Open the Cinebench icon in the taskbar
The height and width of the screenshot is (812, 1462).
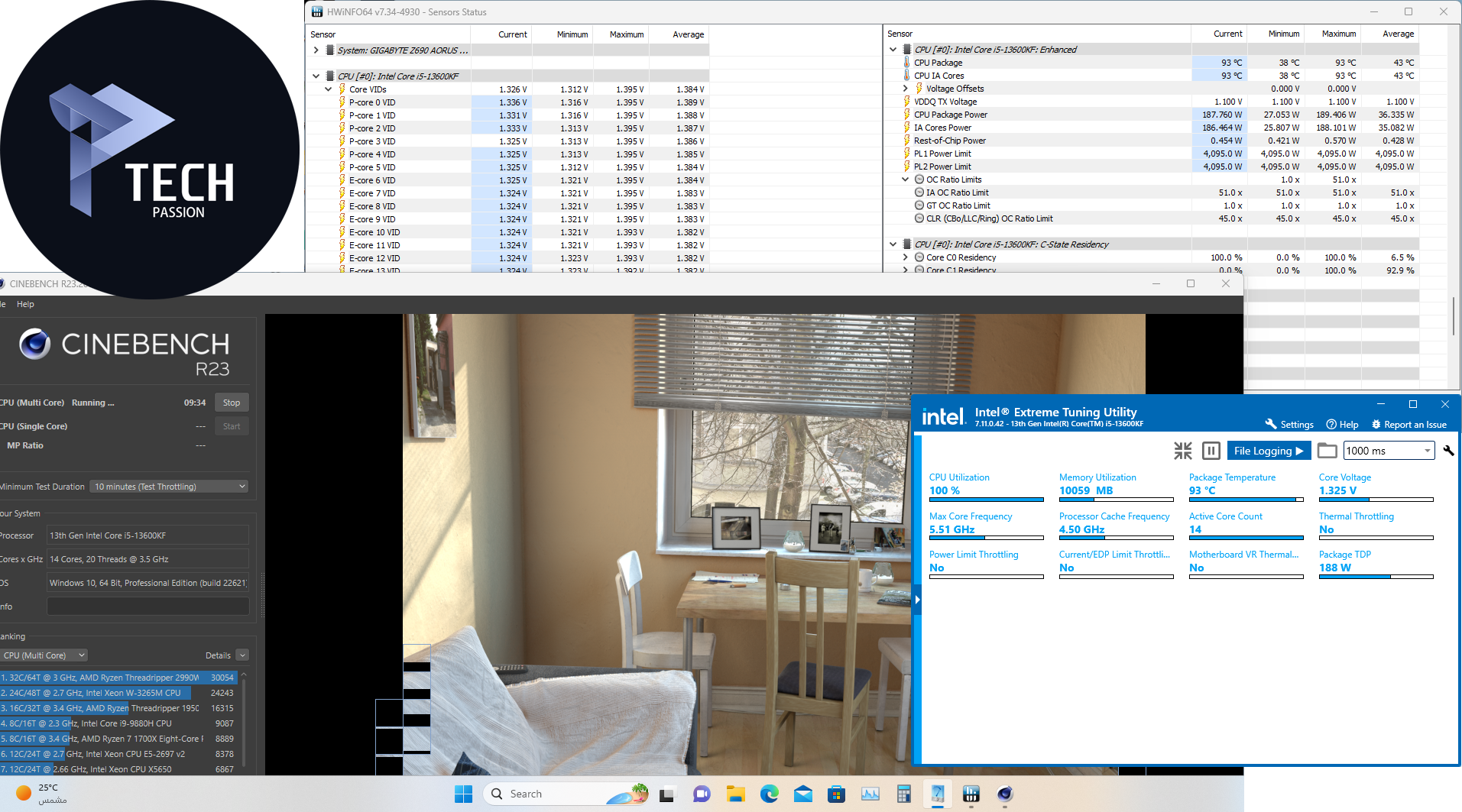click(x=1004, y=794)
